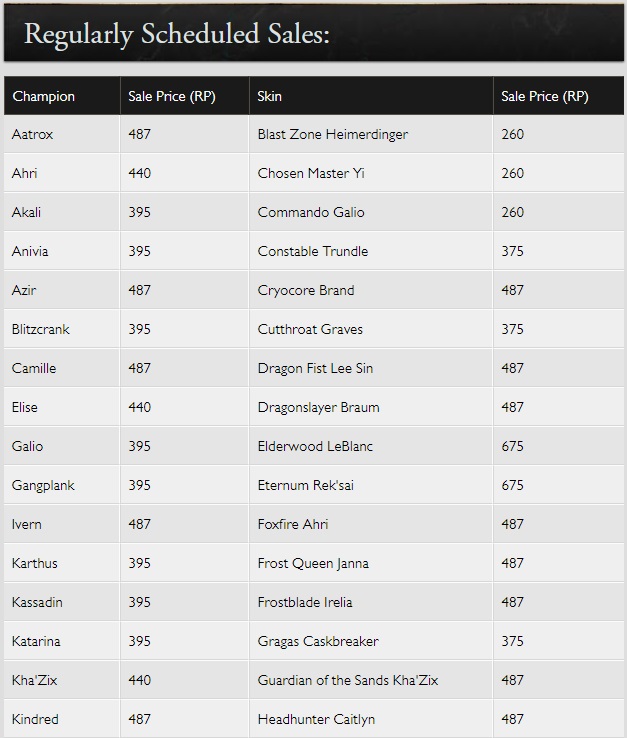
Task: Select the Aatrox champion cell
Action: pyautogui.click(x=33, y=134)
